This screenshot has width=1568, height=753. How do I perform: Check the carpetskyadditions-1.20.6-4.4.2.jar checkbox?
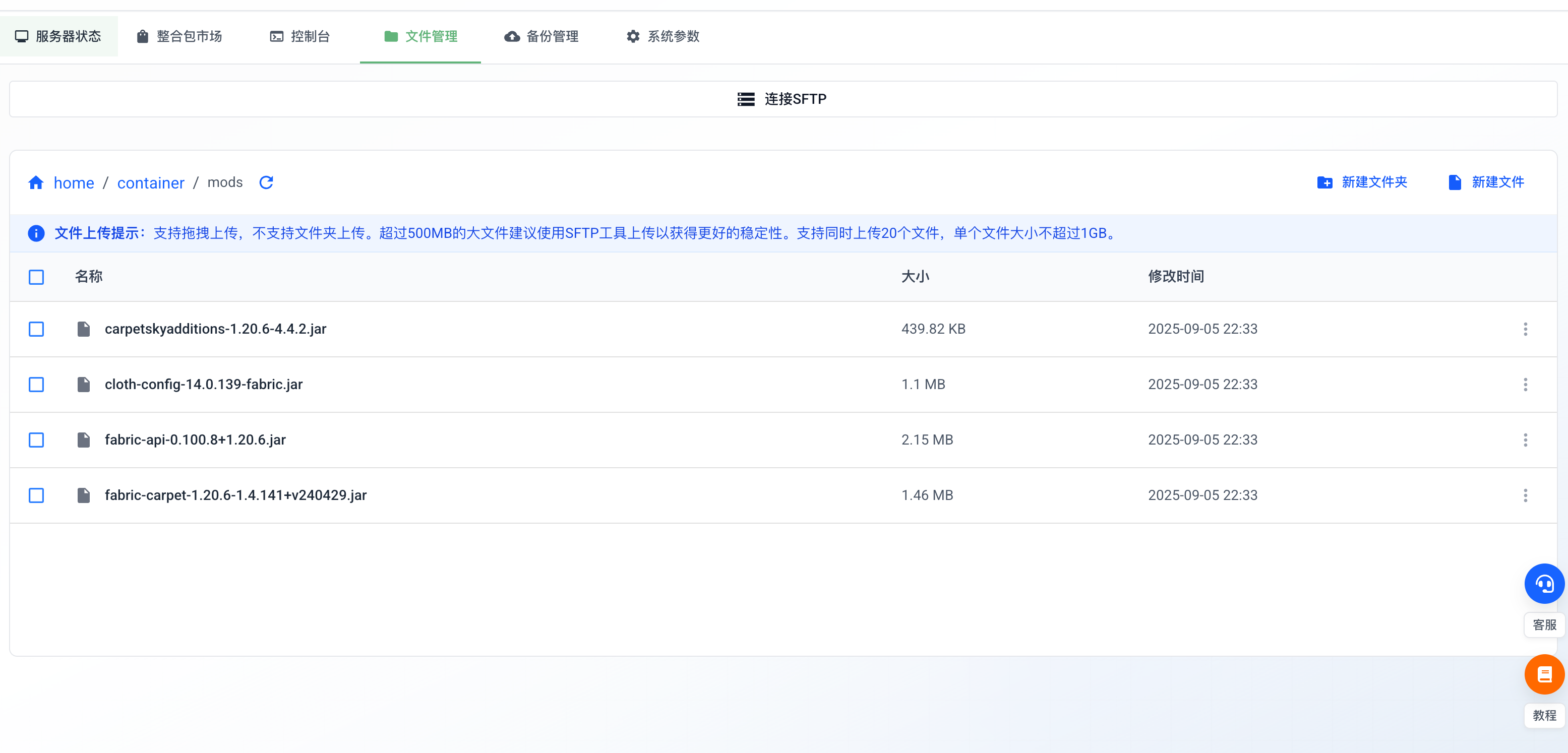tap(36, 329)
